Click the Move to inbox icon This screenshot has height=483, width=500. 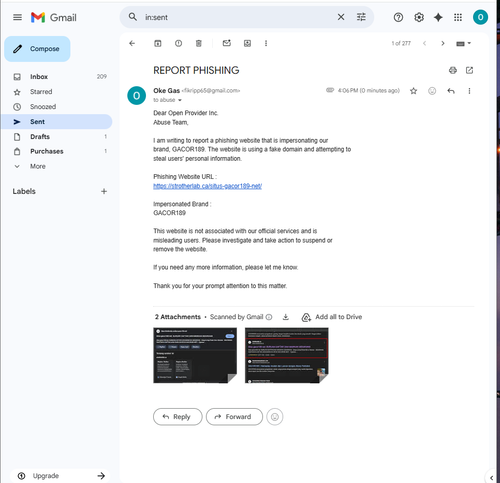[247, 43]
